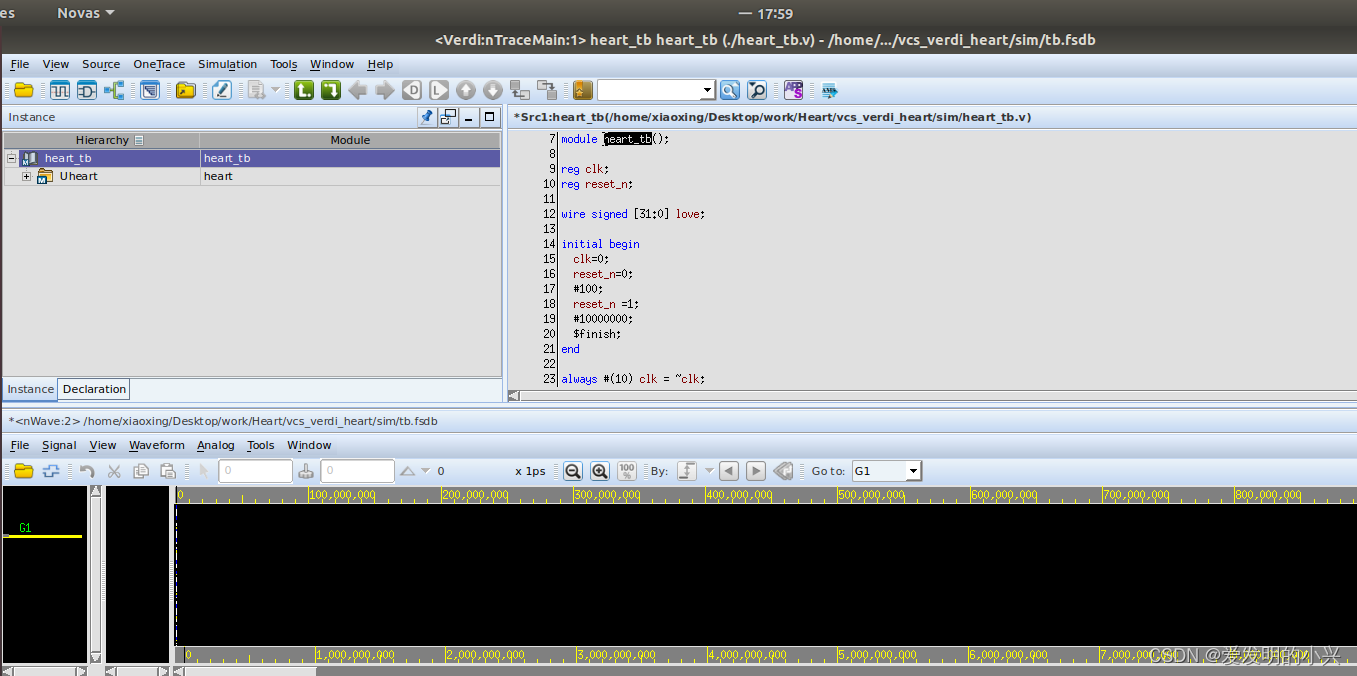Click the marker icon beside the cursor time field
This screenshot has width=1357, height=676.
(x=306, y=471)
